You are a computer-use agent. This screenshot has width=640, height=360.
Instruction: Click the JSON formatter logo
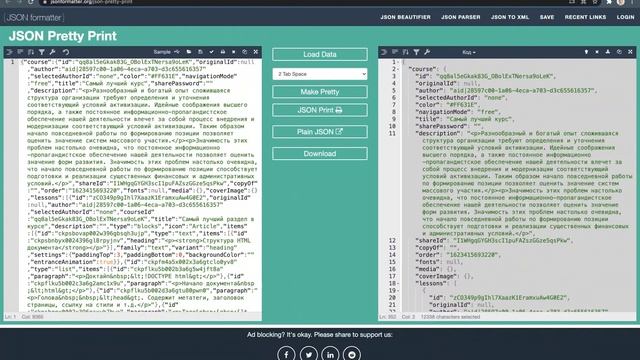coord(34,18)
